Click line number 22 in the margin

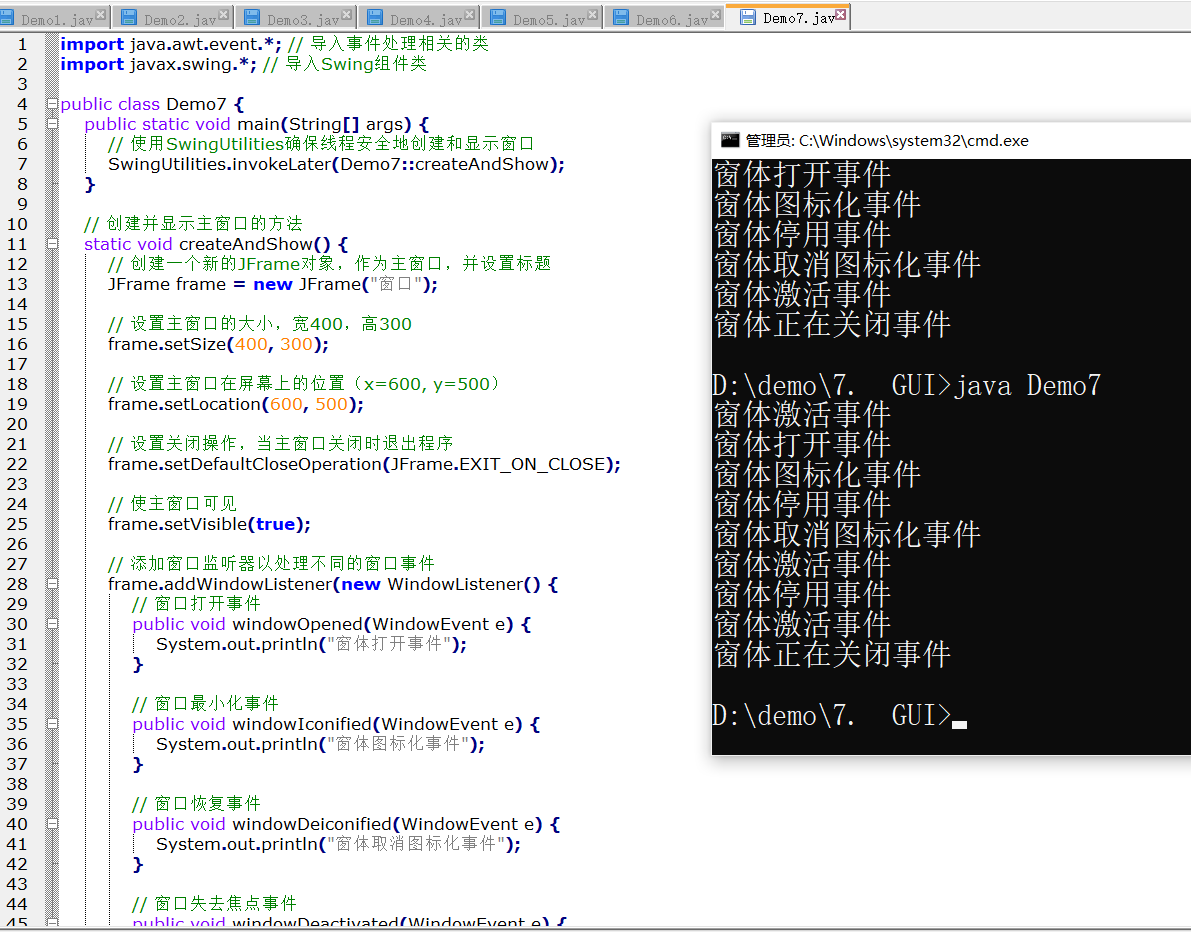tap(19, 464)
